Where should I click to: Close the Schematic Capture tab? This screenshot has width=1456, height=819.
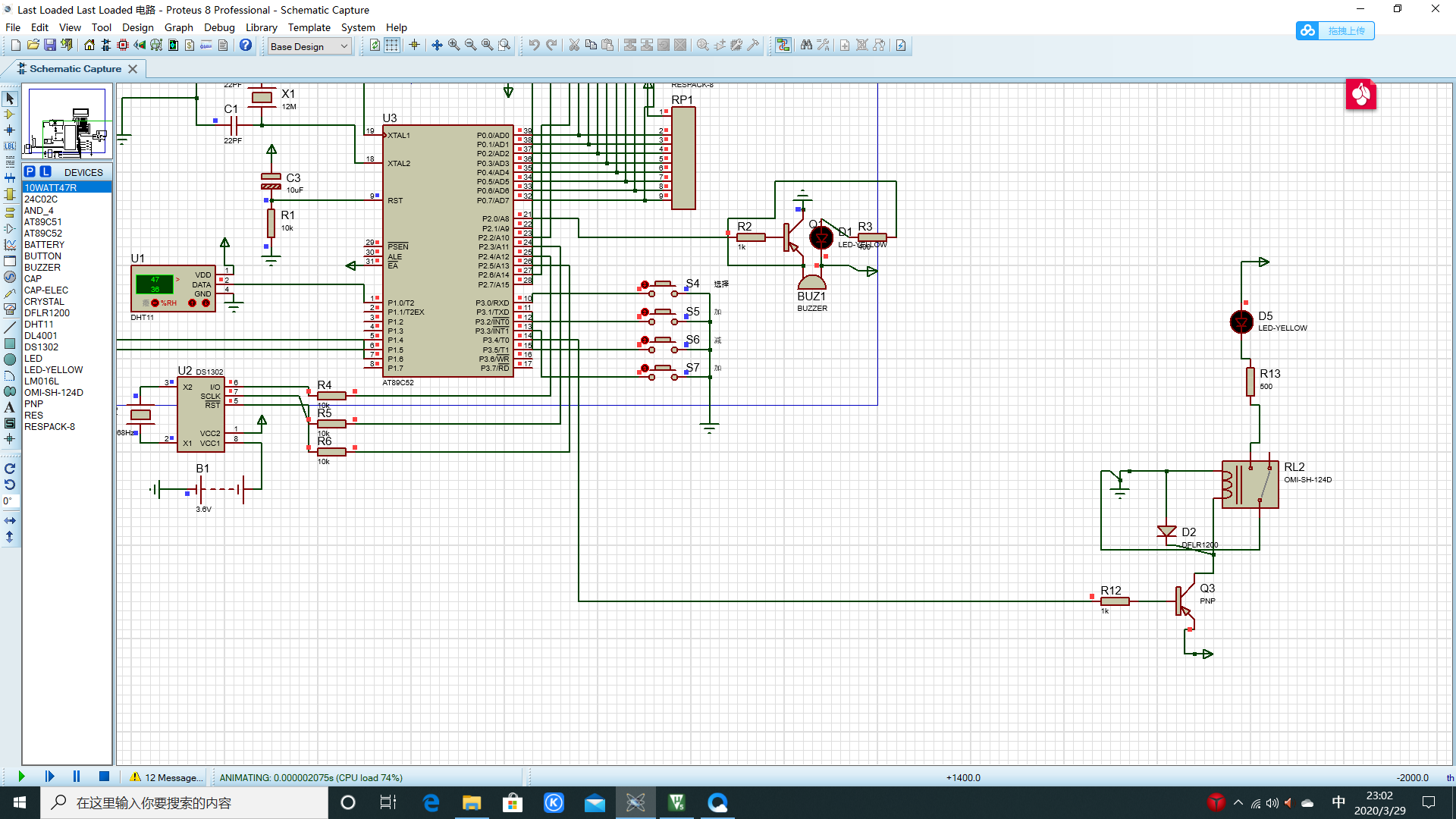click(x=133, y=69)
